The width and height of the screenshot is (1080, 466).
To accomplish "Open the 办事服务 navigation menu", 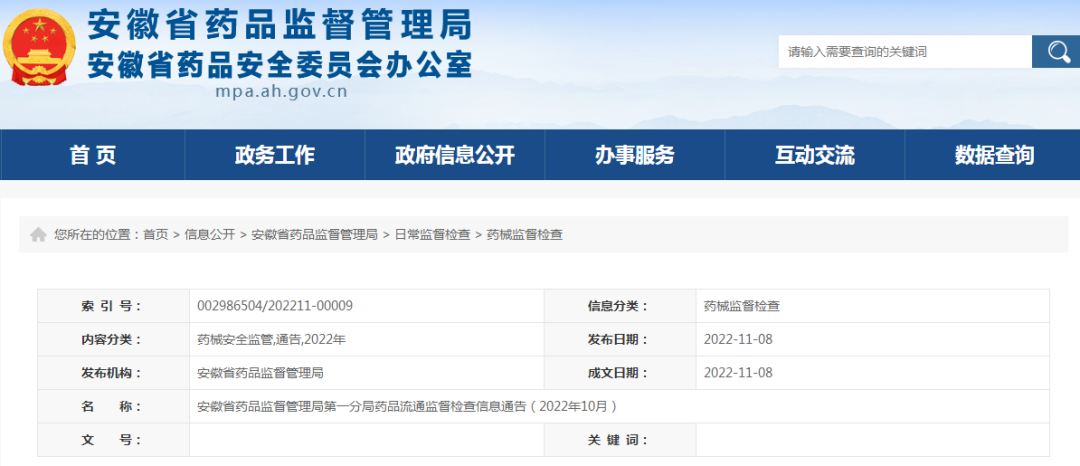I will [x=634, y=155].
